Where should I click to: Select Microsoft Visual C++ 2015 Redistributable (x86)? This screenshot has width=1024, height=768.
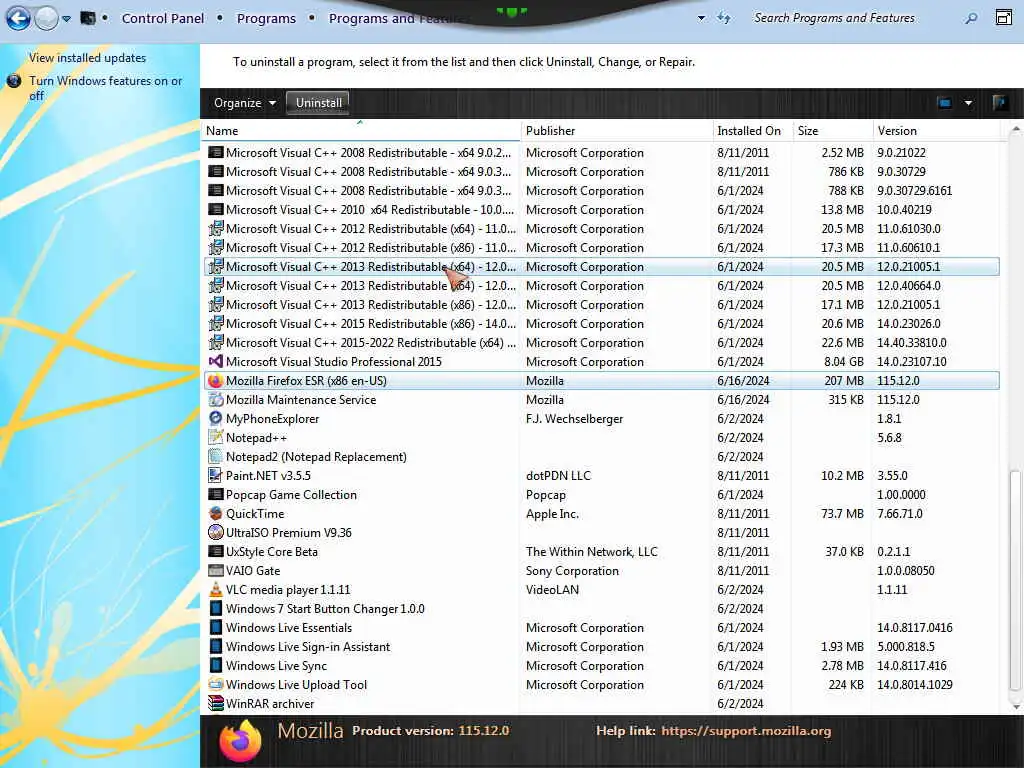point(601,323)
